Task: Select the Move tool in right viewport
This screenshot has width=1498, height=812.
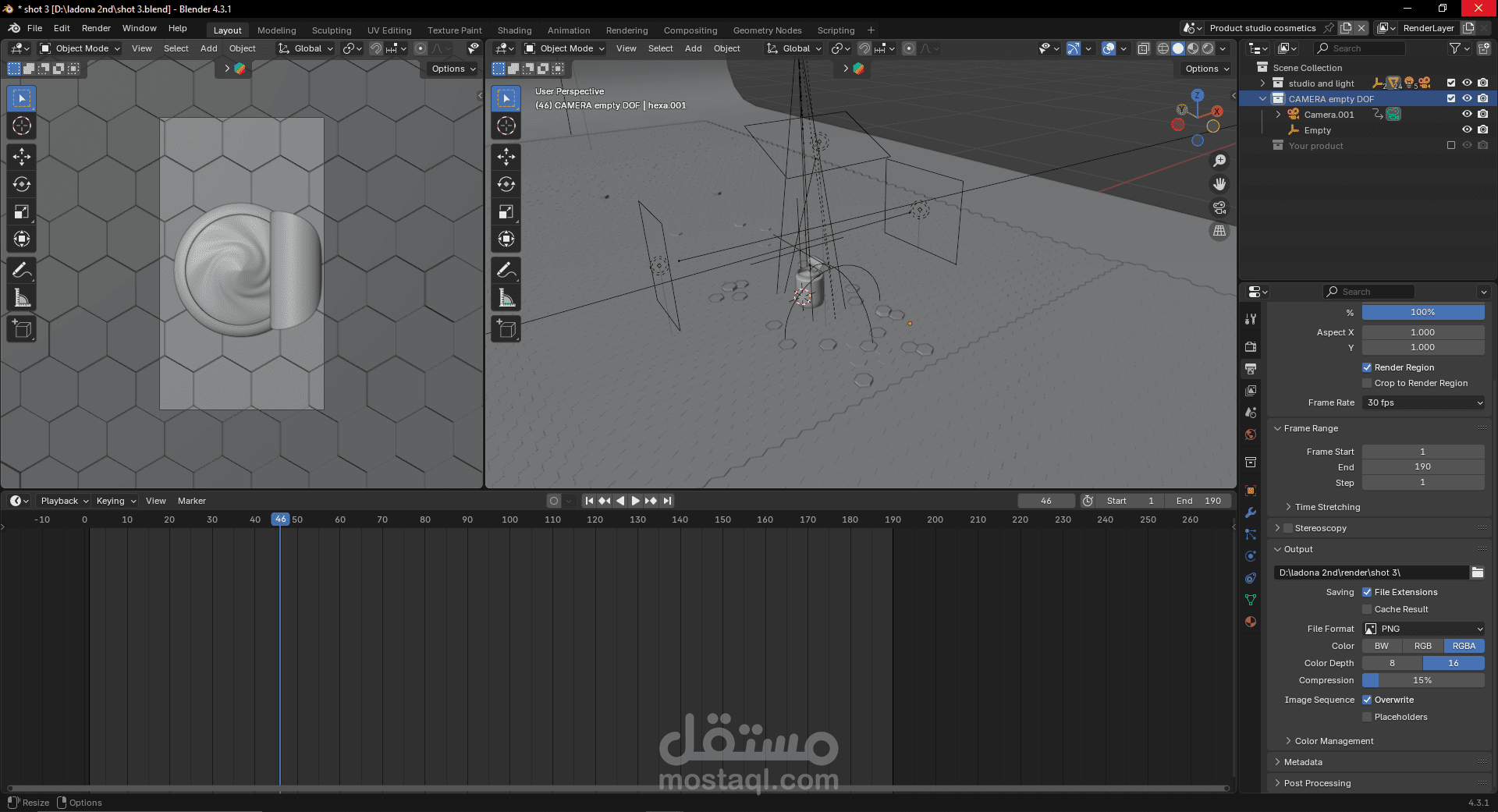Action: [x=506, y=157]
